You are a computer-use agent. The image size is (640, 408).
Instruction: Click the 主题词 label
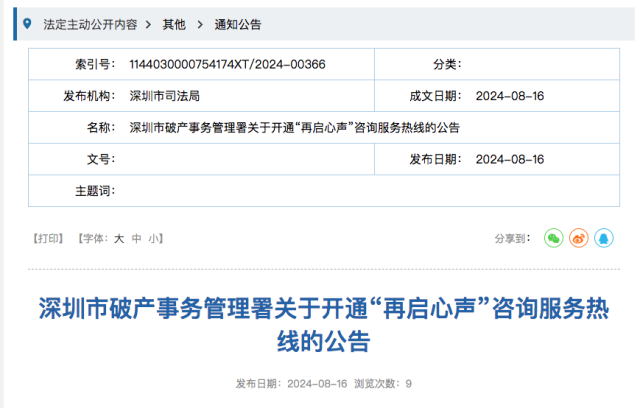(95, 191)
